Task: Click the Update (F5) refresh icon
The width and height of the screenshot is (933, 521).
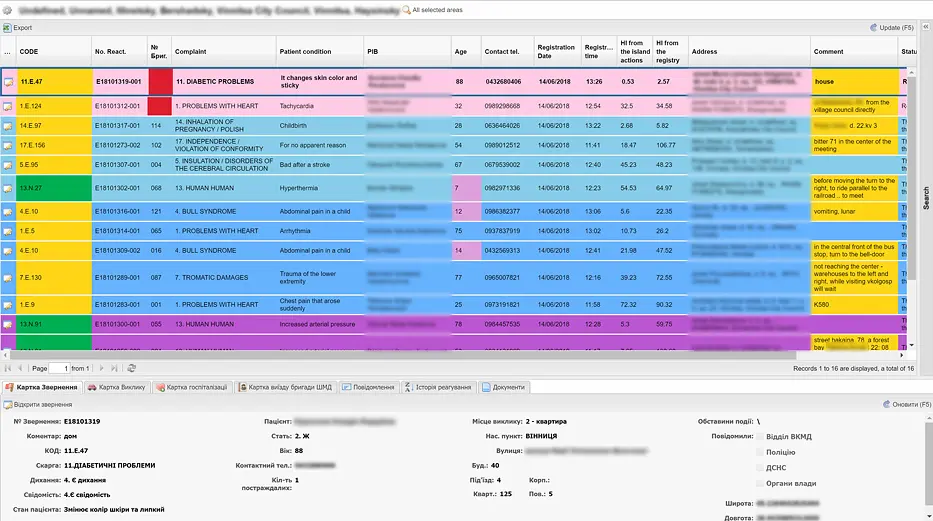Action: point(873,28)
